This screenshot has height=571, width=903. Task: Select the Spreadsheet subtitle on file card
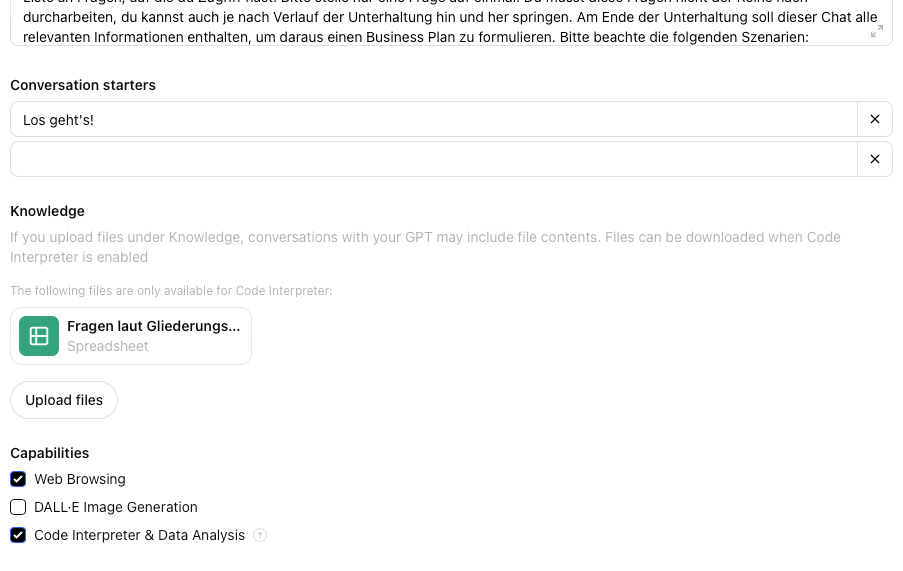click(108, 347)
